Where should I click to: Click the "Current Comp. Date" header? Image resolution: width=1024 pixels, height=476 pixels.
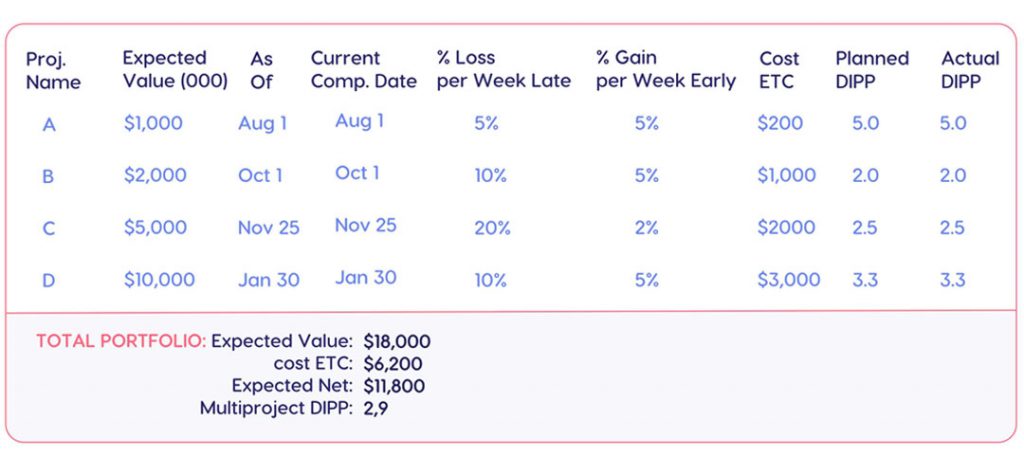pyautogui.click(x=363, y=70)
